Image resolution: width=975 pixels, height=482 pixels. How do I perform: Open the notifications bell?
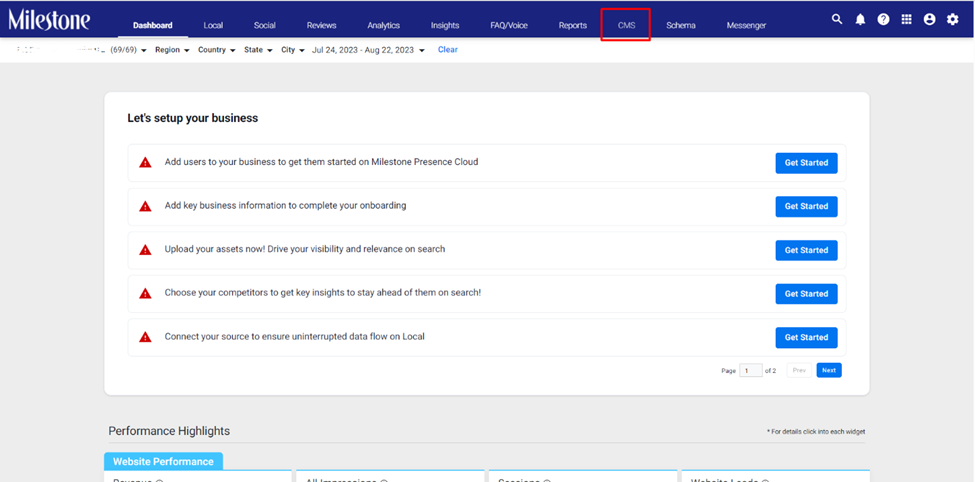860,19
